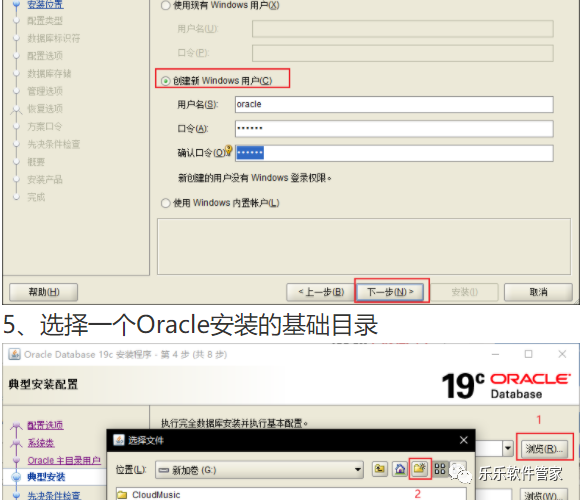This screenshot has height=500, width=581.
Task: Click the 浏览(R)... browse button
Action: [x=544, y=449]
